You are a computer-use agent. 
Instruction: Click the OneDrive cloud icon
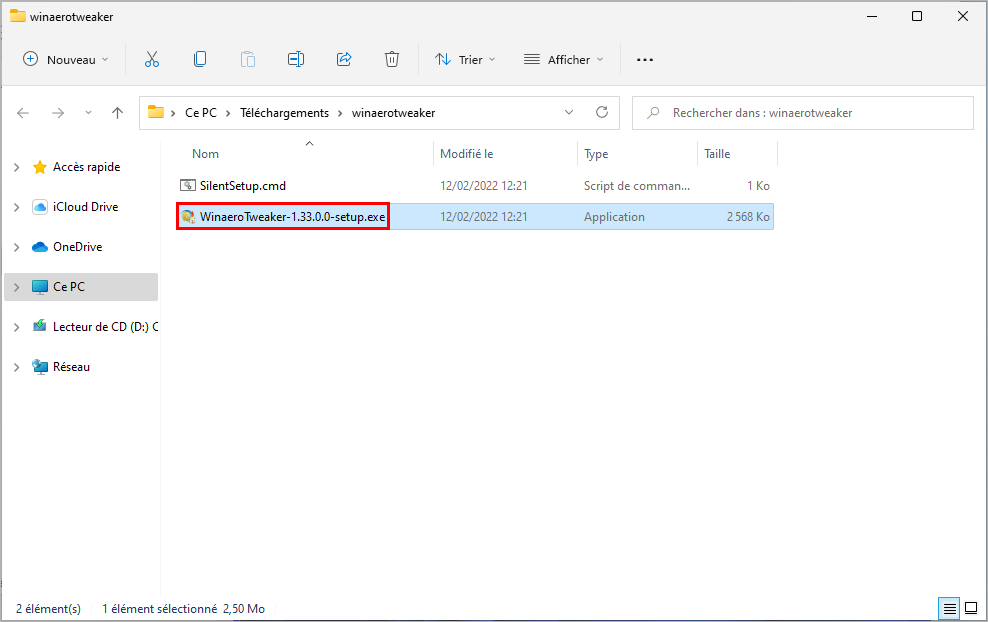[x=40, y=247]
